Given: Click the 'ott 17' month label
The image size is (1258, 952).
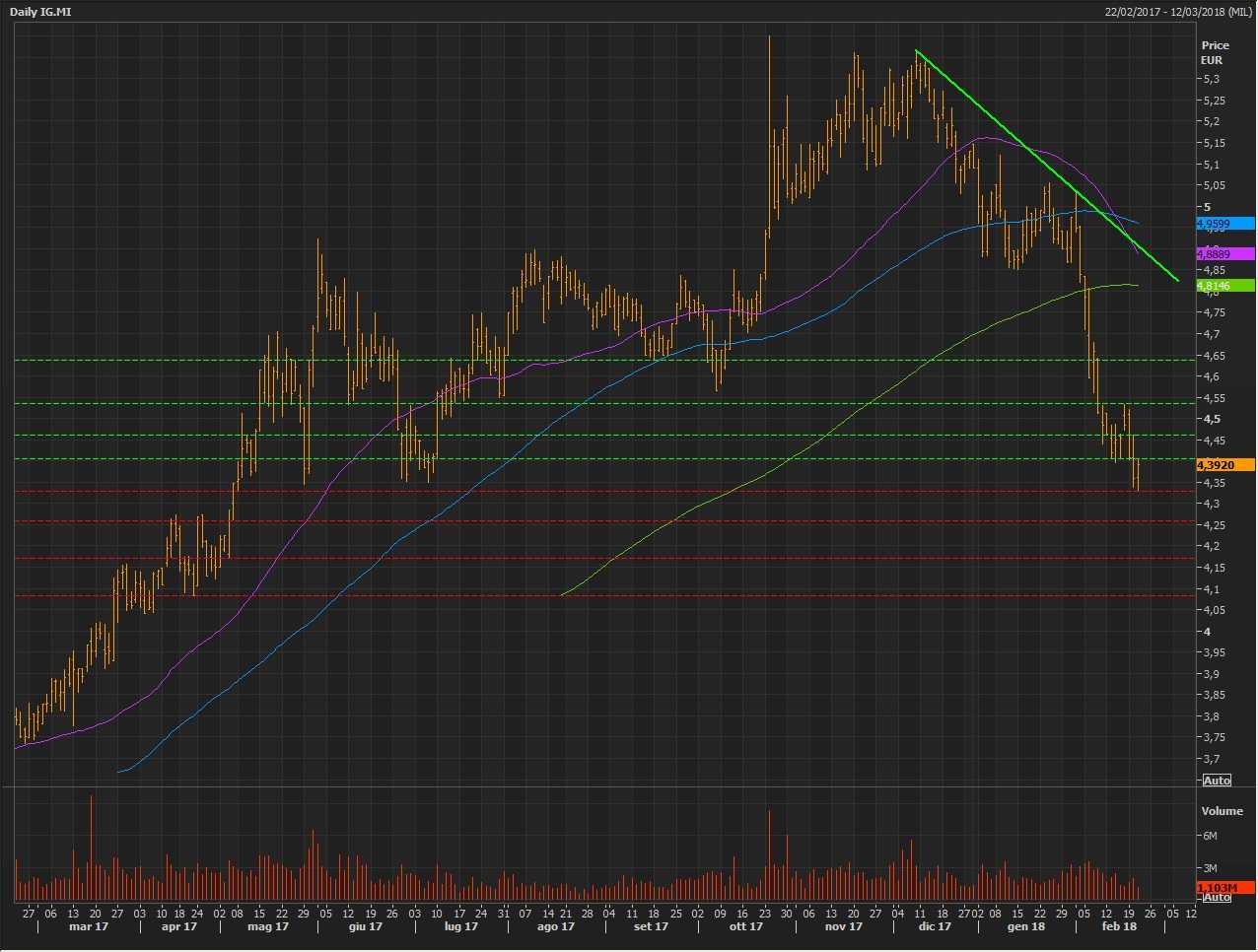Looking at the screenshot, I should pos(745,926).
